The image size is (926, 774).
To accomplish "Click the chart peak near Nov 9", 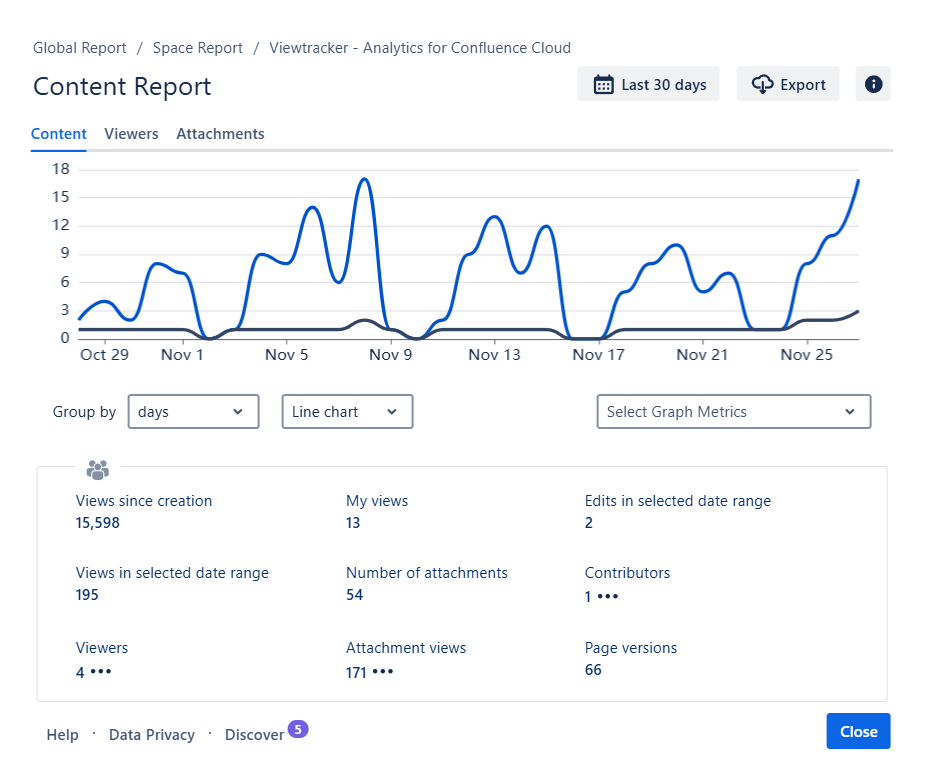I will [x=365, y=180].
